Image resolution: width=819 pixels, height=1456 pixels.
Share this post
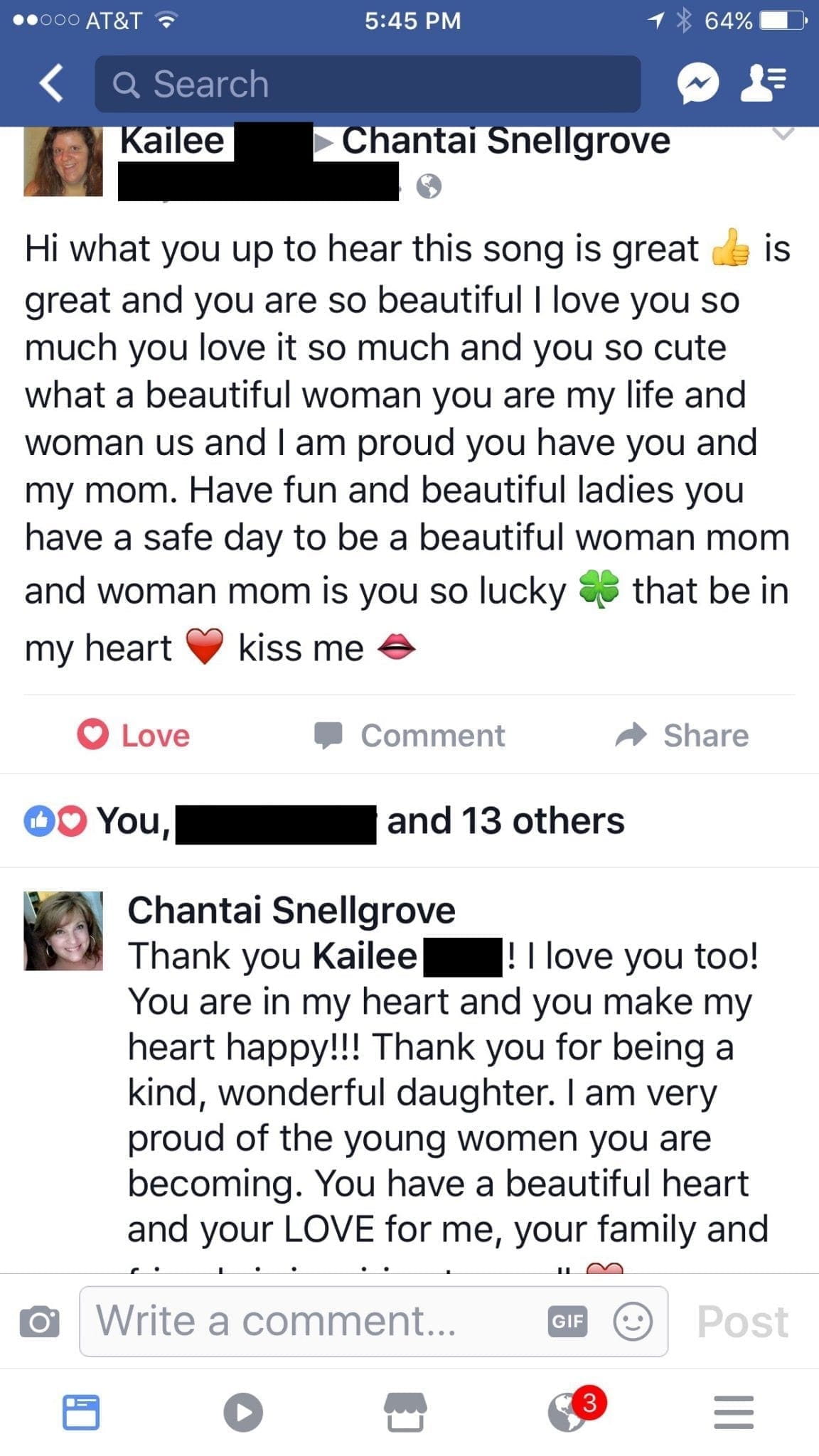pyautogui.click(x=682, y=735)
